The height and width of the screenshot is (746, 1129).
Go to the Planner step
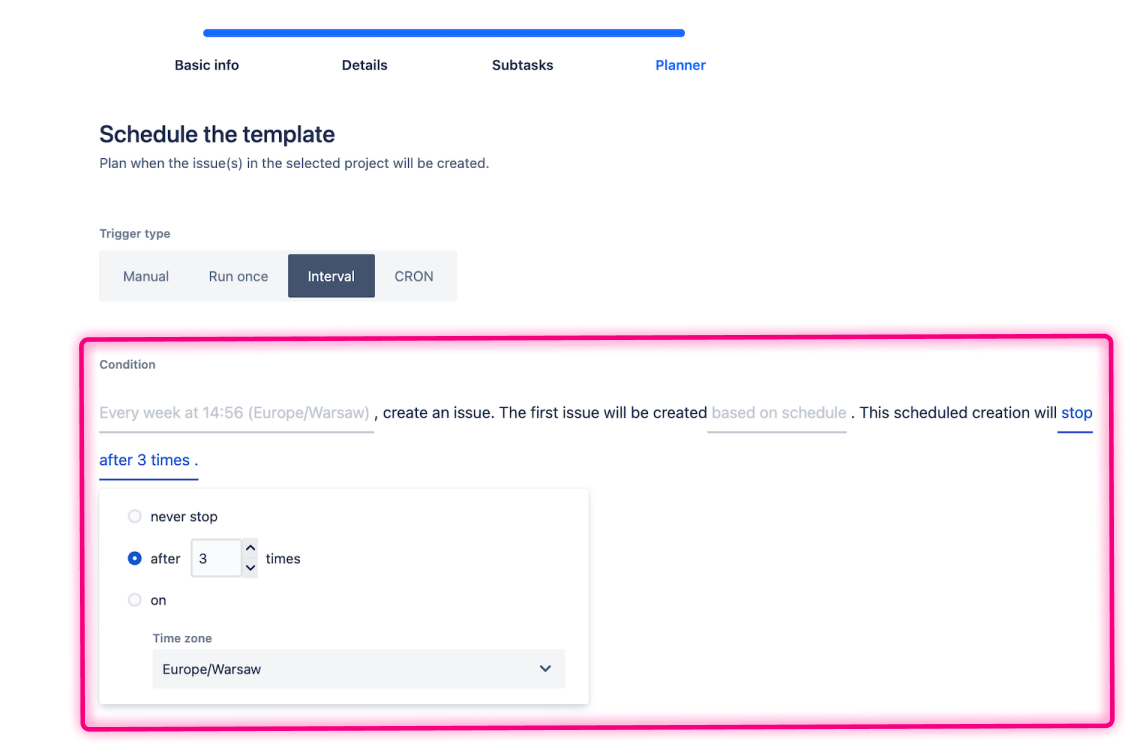pos(680,64)
